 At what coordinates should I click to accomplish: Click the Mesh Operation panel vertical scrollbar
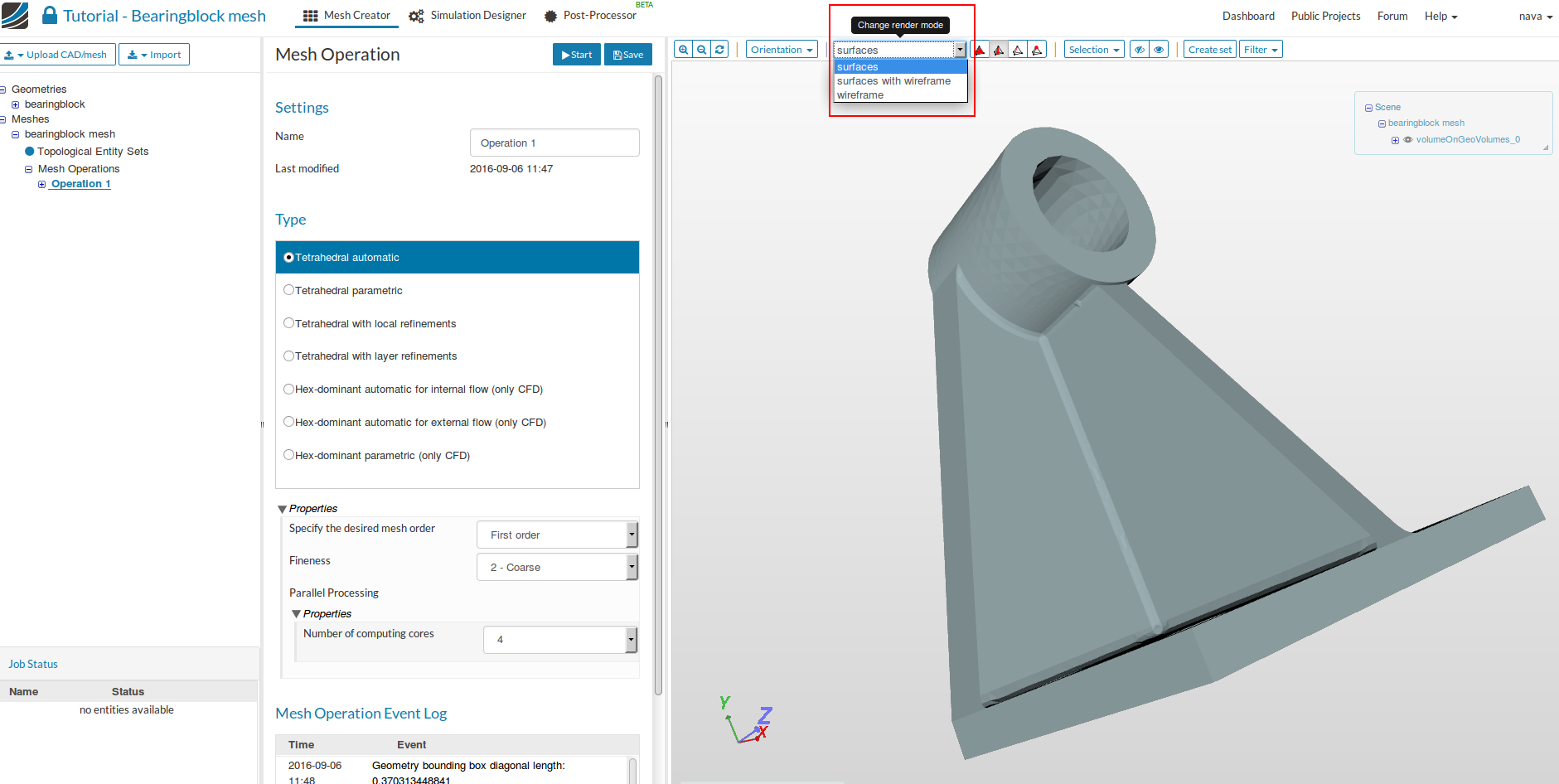tap(658, 385)
